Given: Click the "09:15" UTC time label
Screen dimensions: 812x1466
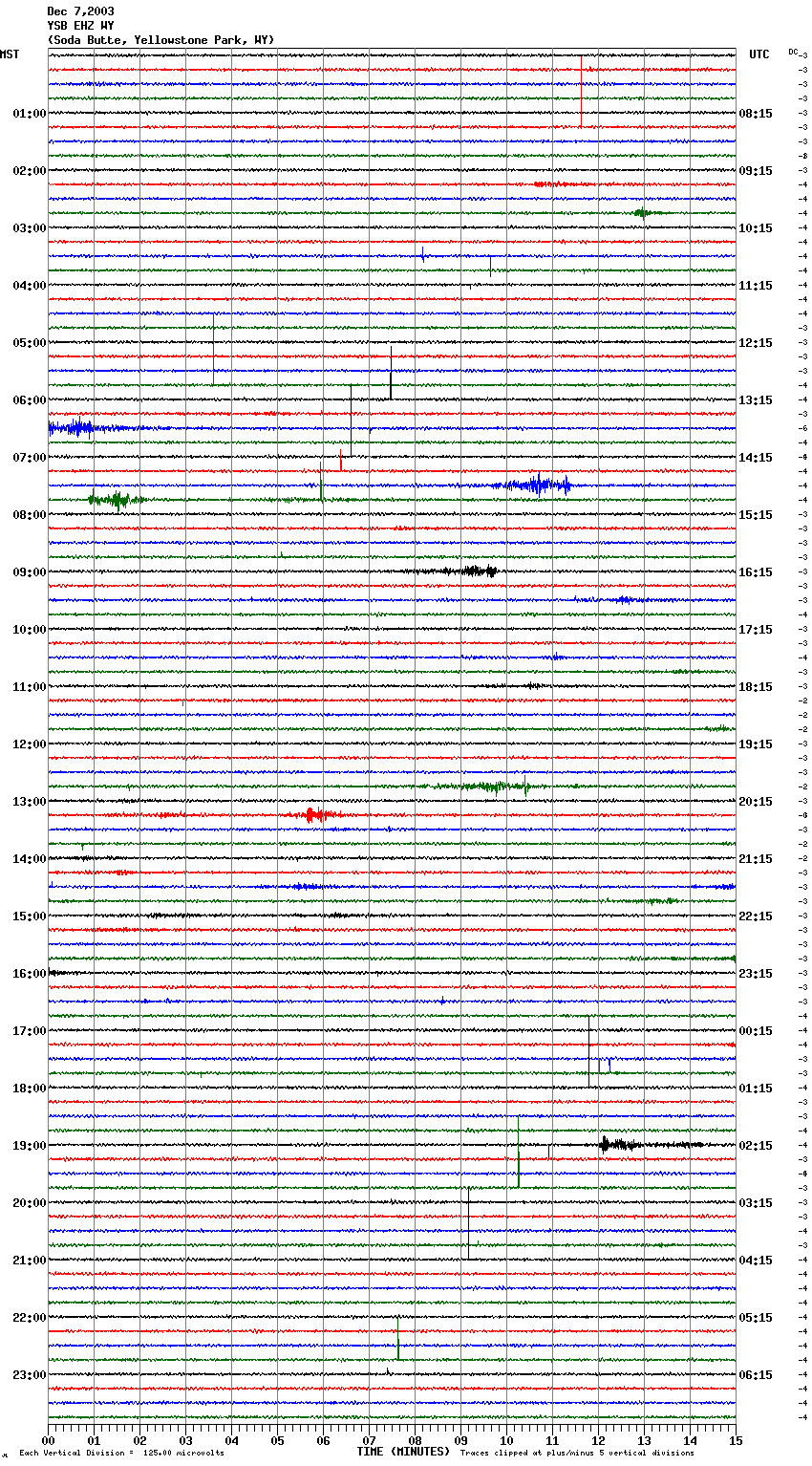Looking at the screenshot, I should pos(756,171).
